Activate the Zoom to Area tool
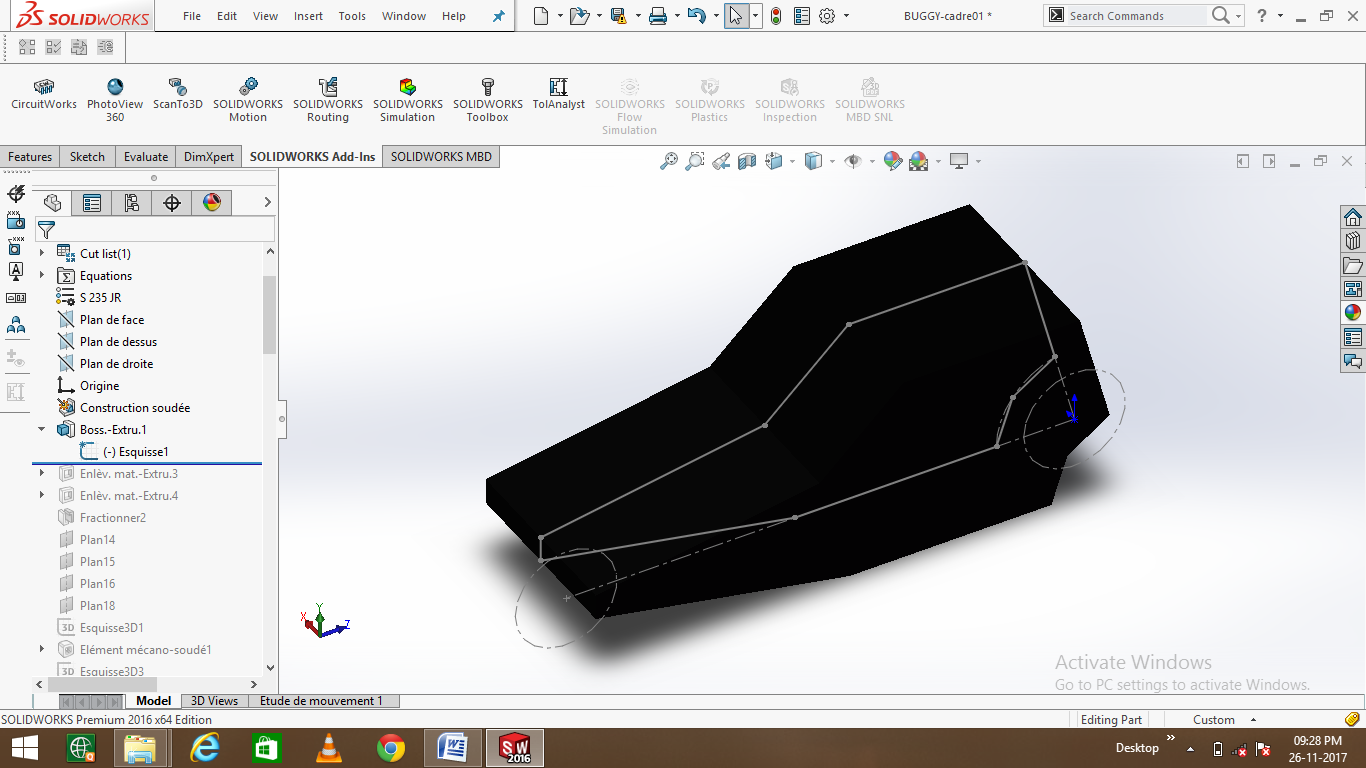Viewport: 1366px width, 768px height. (x=695, y=161)
